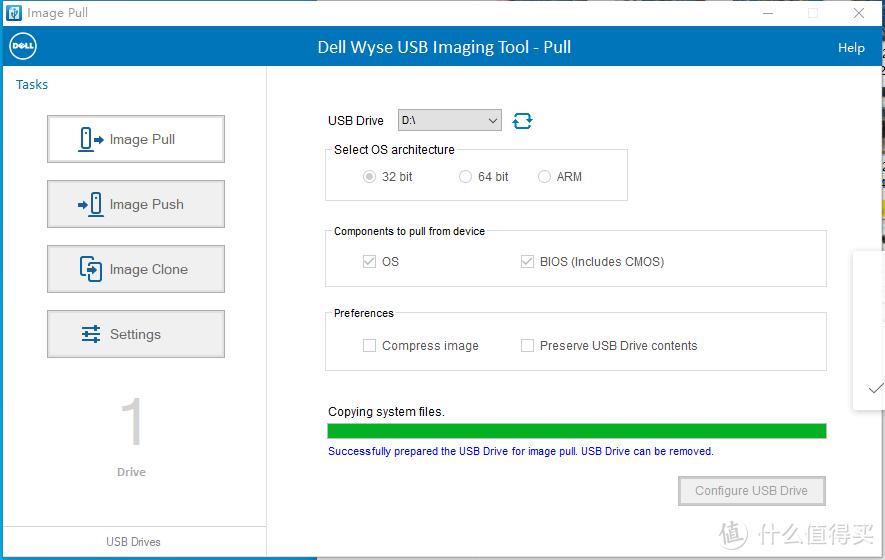Click the Image Push device icon
885x560 pixels.
click(91, 204)
